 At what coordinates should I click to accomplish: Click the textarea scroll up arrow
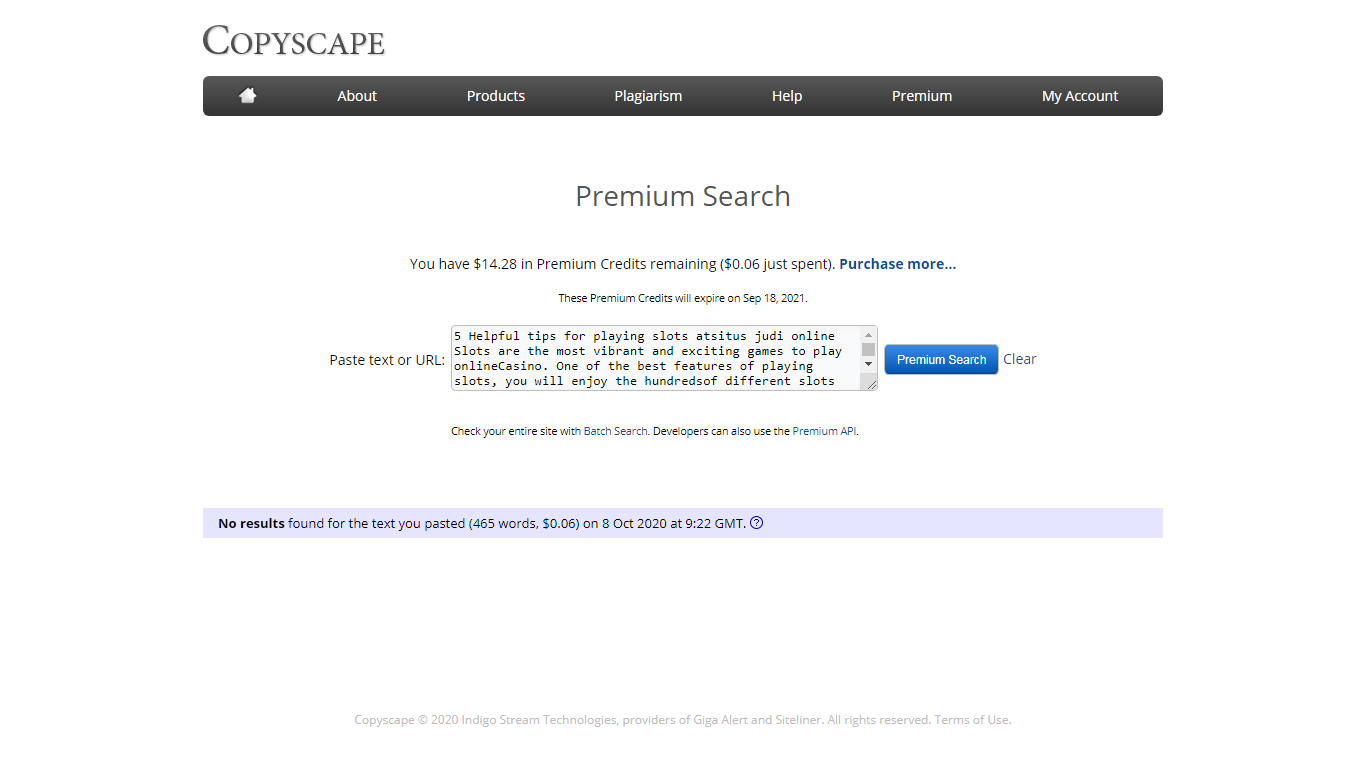868,335
